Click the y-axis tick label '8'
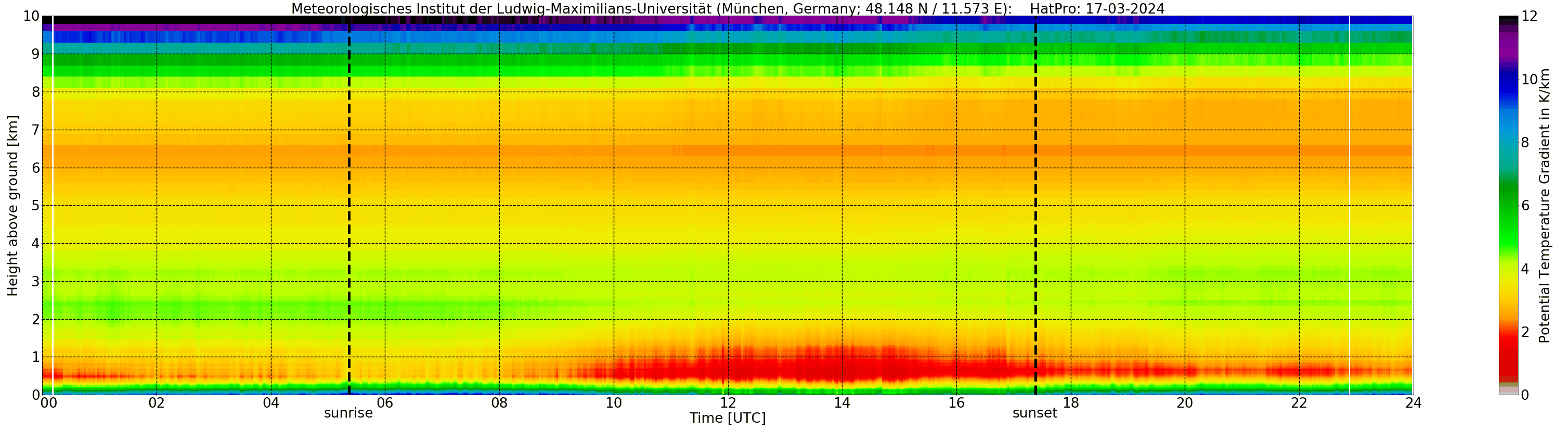 (x=35, y=92)
